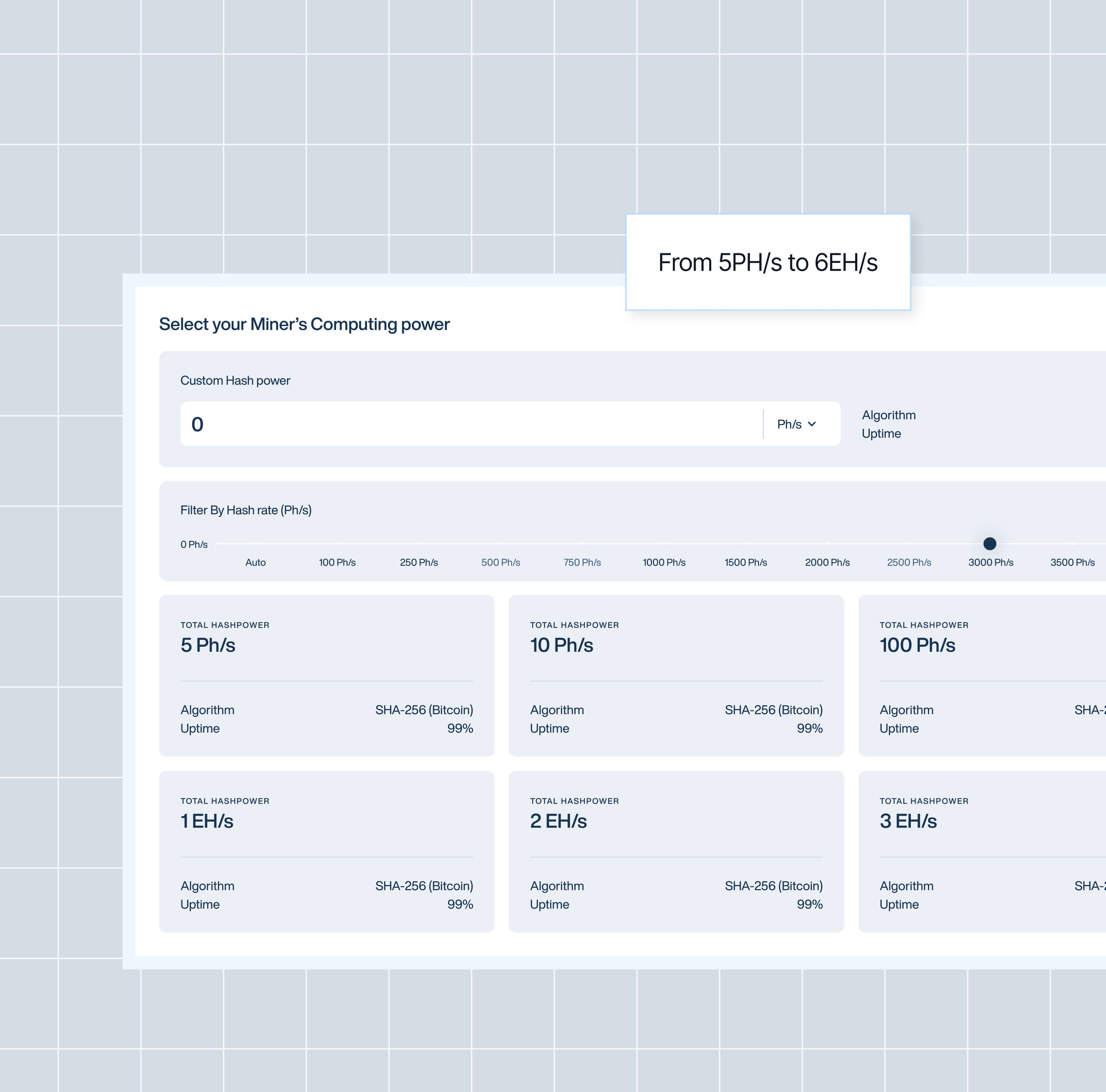The height and width of the screenshot is (1092, 1106).
Task: Click SHA-256 (Bitcoin) in the 2 EH/s card
Action: pyautogui.click(x=773, y=886)
